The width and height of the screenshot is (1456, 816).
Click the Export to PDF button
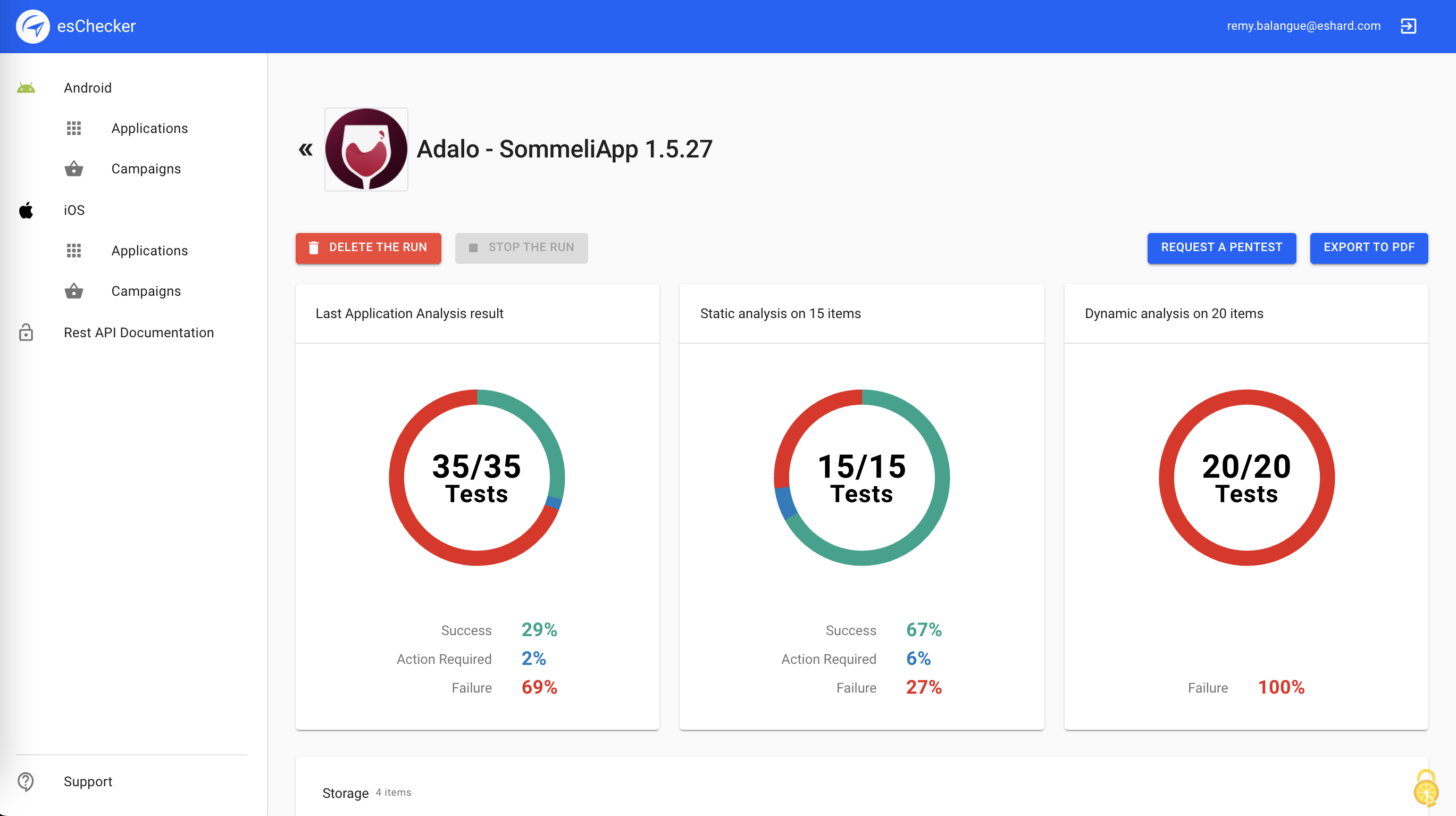click(x=1369, y=248)
